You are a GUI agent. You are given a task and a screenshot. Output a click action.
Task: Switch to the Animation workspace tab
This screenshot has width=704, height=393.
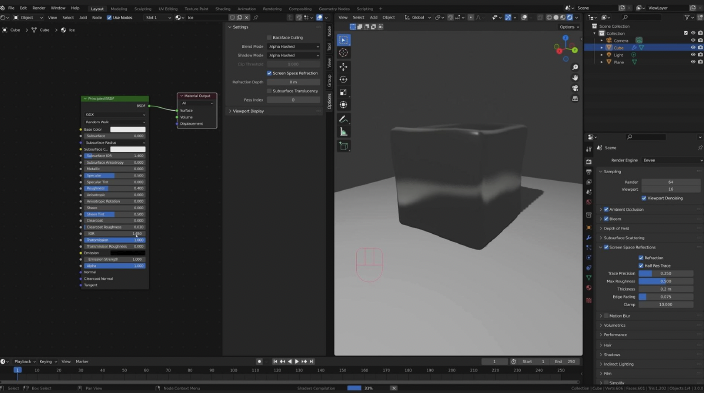[x=246, y=9]
